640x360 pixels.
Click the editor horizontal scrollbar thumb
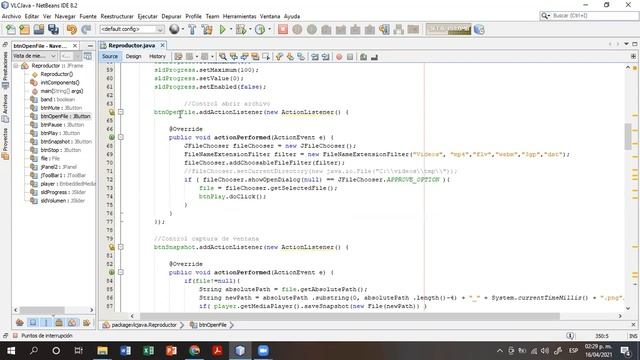[350, 316]
